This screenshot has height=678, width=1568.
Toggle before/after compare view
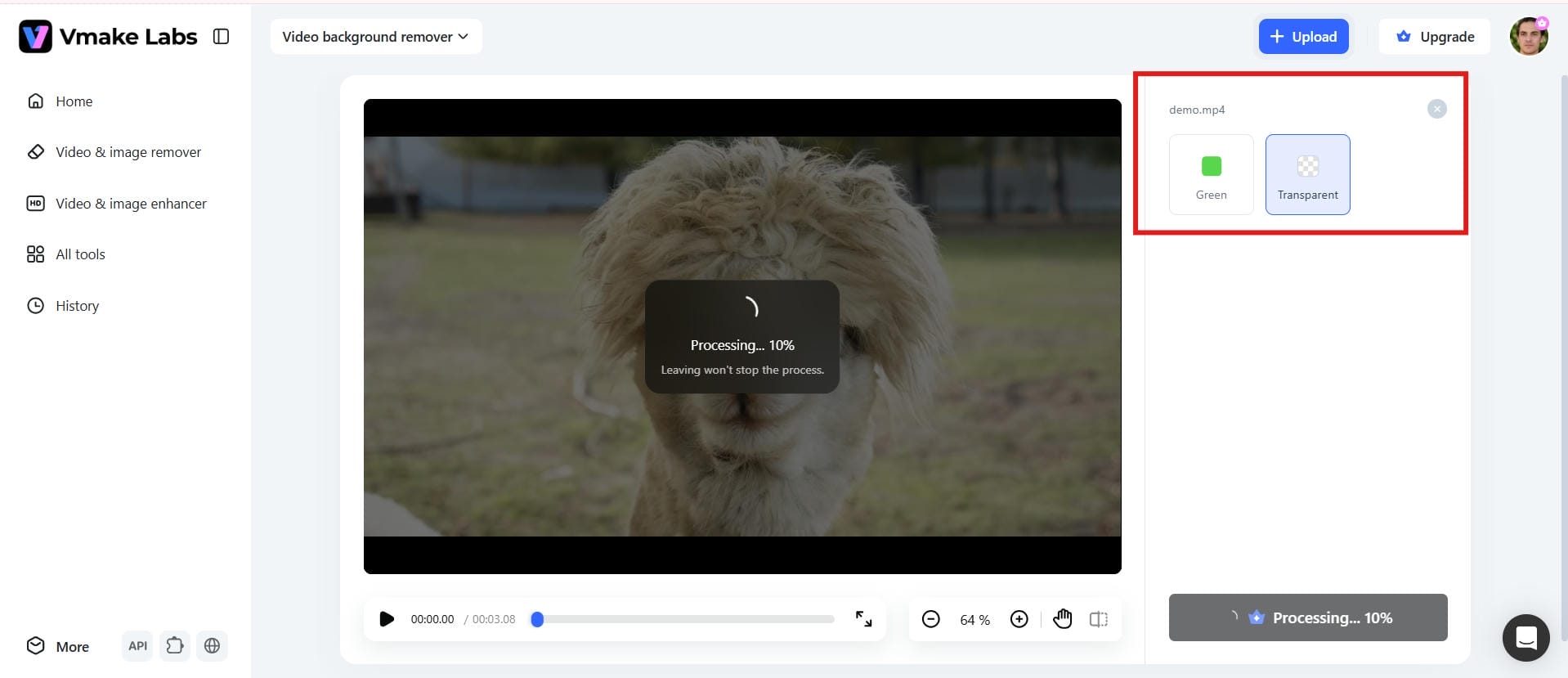[x=1099, y=619]
